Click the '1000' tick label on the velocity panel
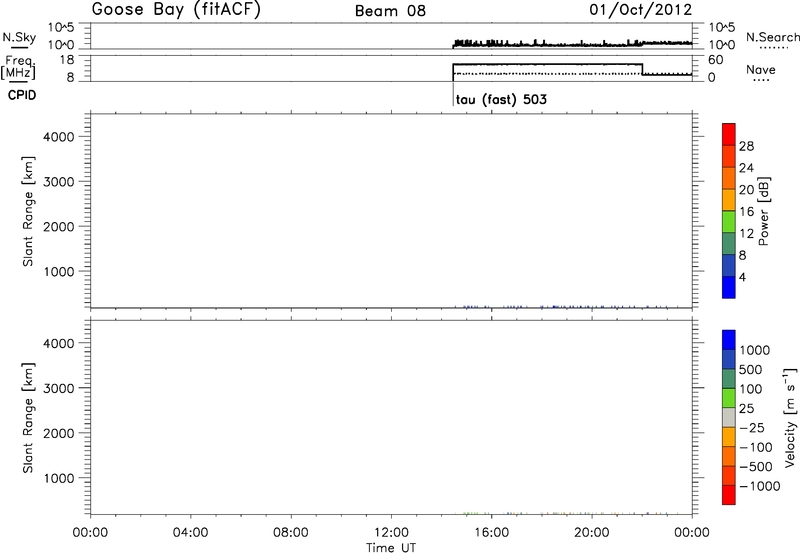The width and height of the screenshot is (800, 554). [x=59, y=478]
